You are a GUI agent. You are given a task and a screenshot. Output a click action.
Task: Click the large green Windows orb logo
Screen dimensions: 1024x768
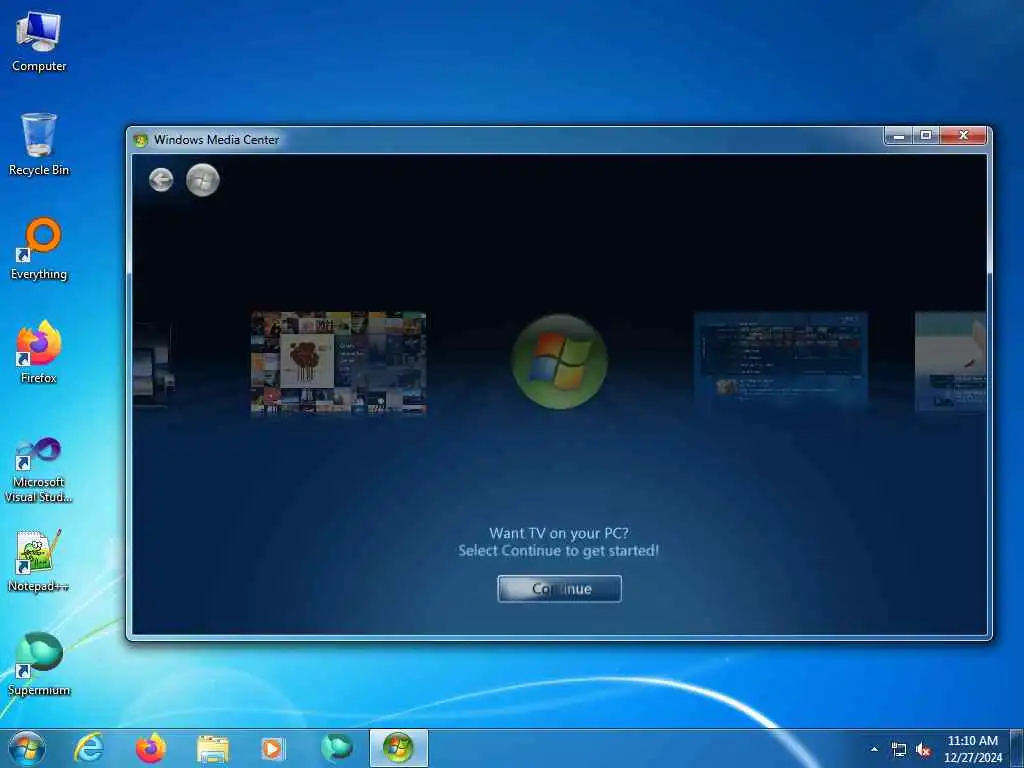coord(559,362)
